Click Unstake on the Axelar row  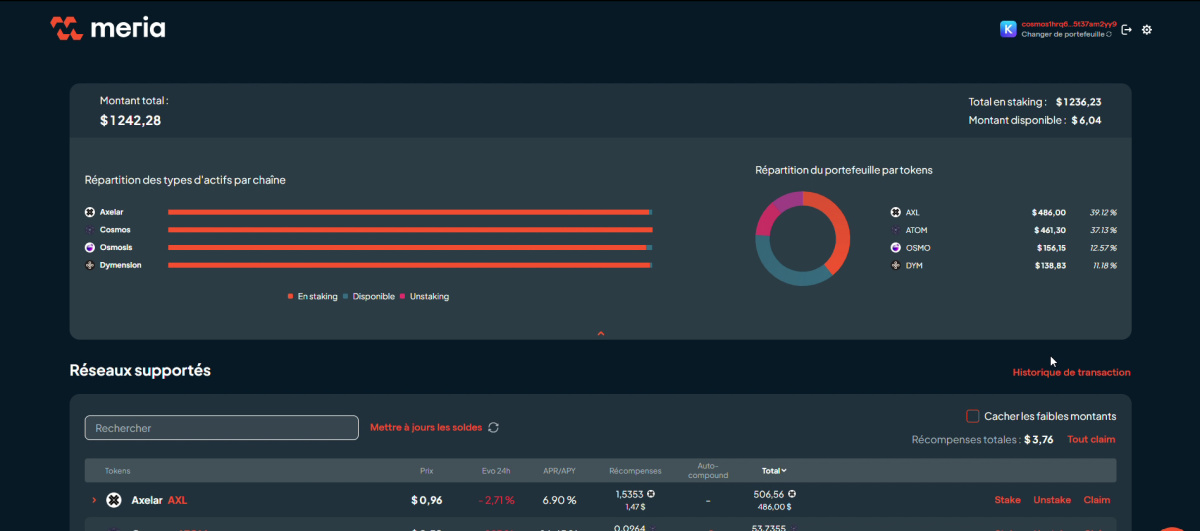tap(1052, 500)
